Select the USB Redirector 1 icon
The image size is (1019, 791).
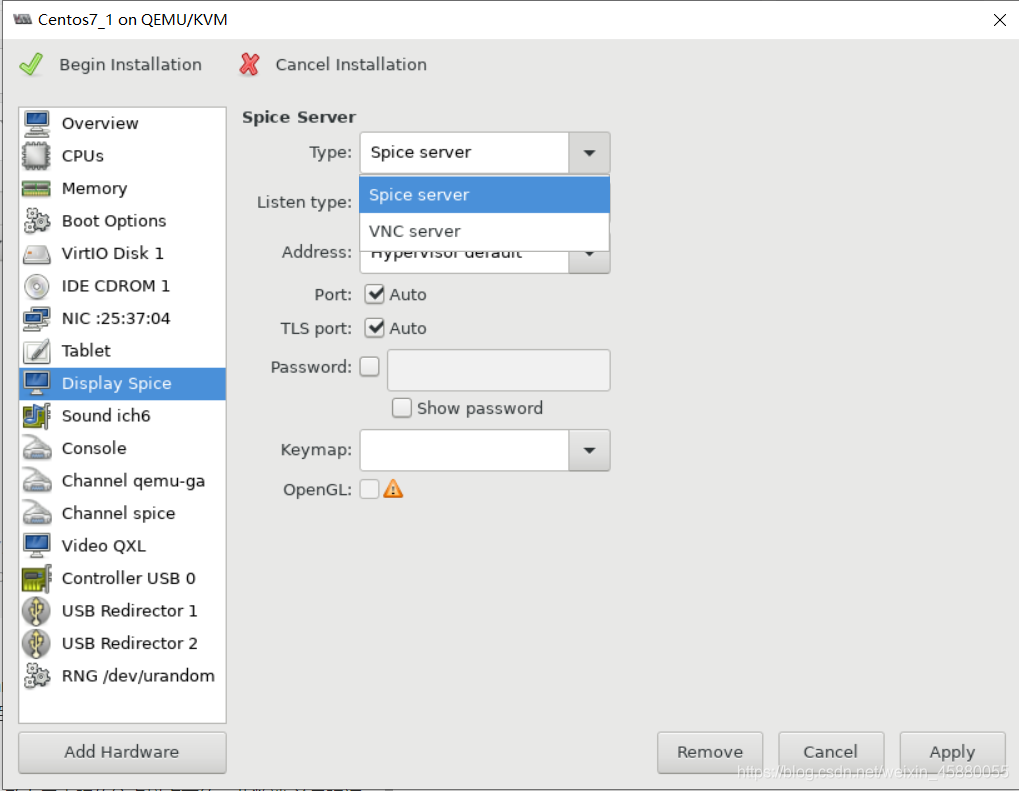point(36,611)
